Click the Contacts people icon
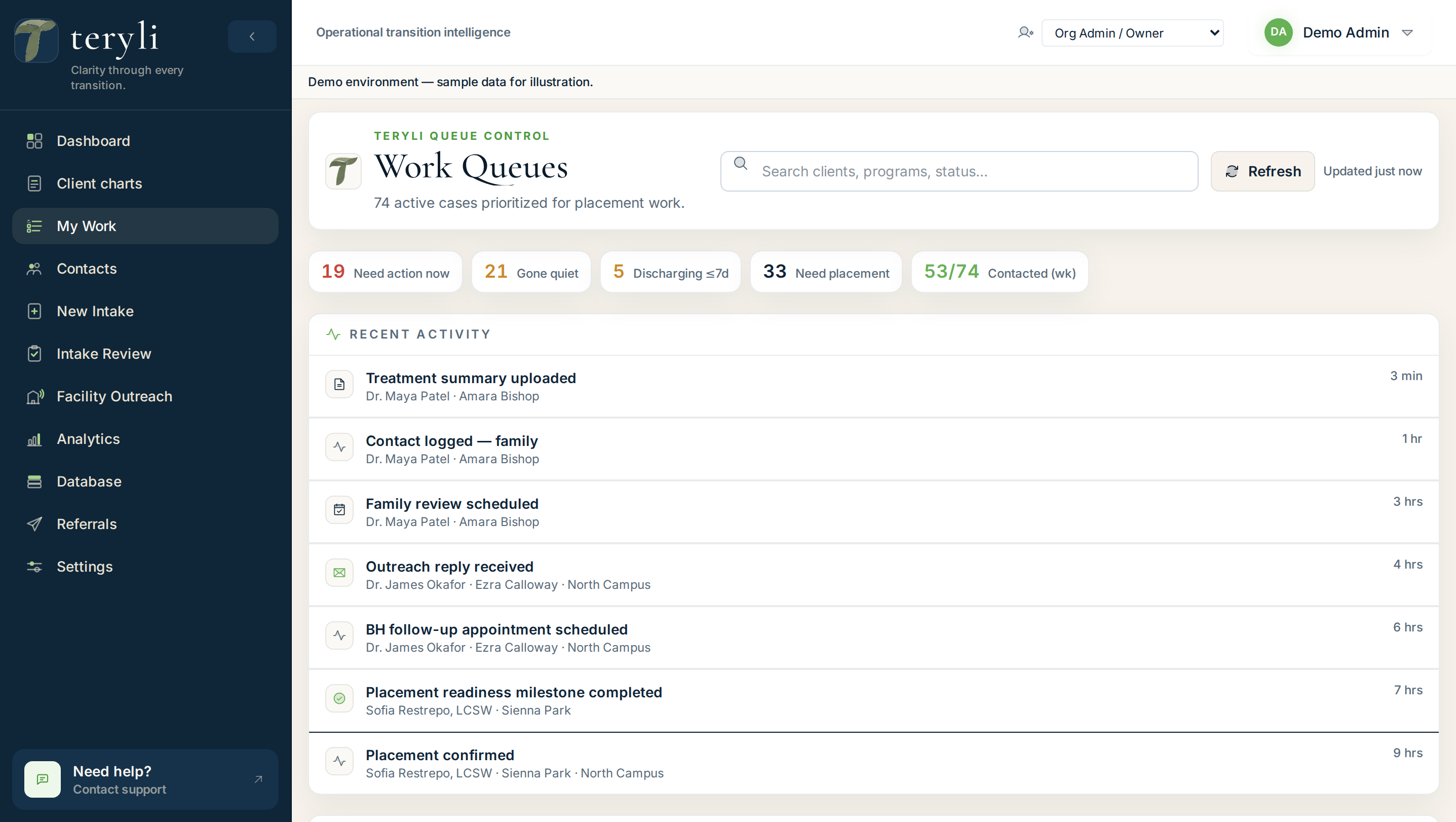The image size is (1456, 822). 34,269
